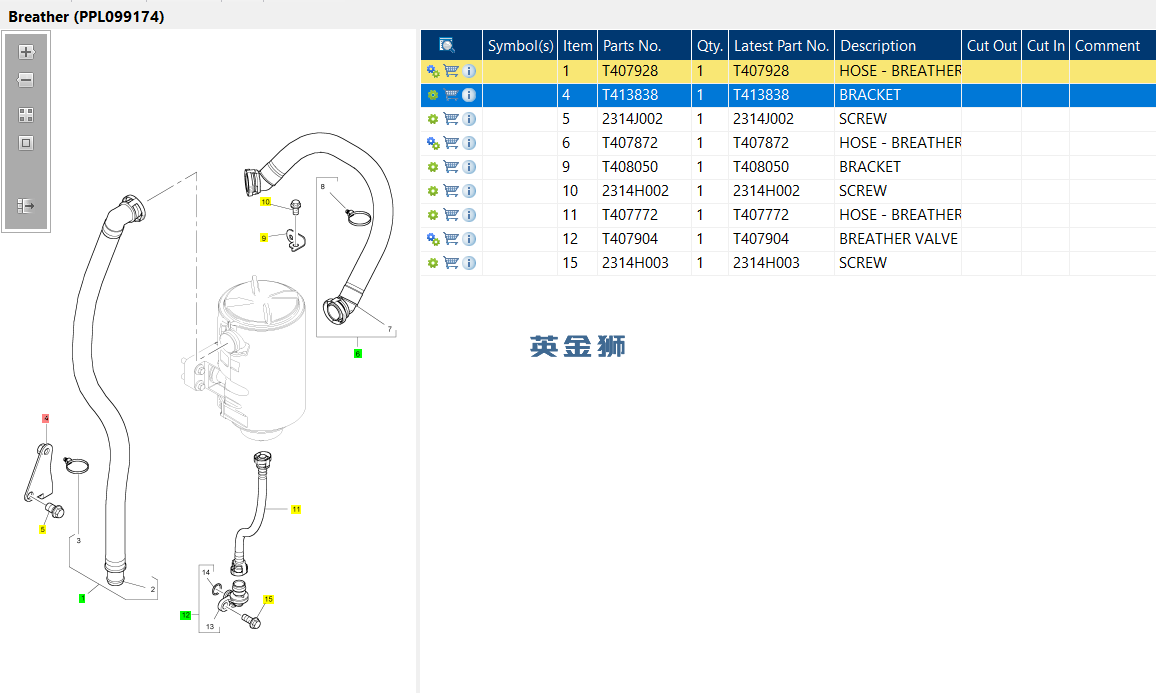Select parts number cell 2314H003
The image size is (1156, 693).
[644, 263]
